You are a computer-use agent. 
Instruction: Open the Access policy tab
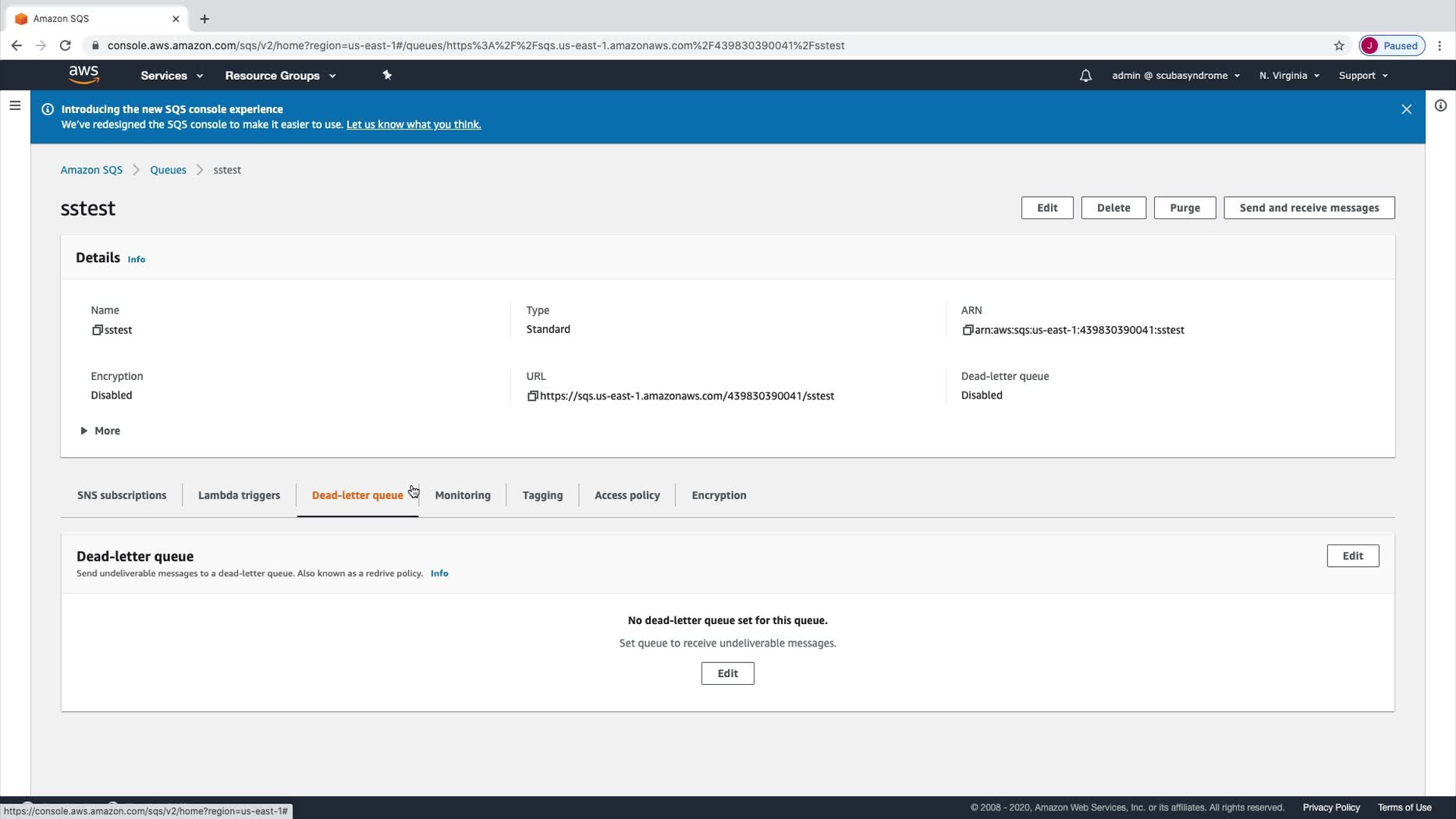pos(627,495)
